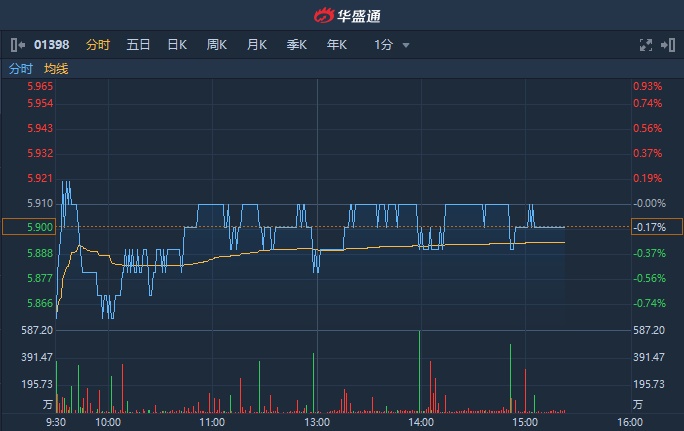Click the highlighted -0.17% label
The width and height of the screenshot is (684, 431).
(657, 227)
